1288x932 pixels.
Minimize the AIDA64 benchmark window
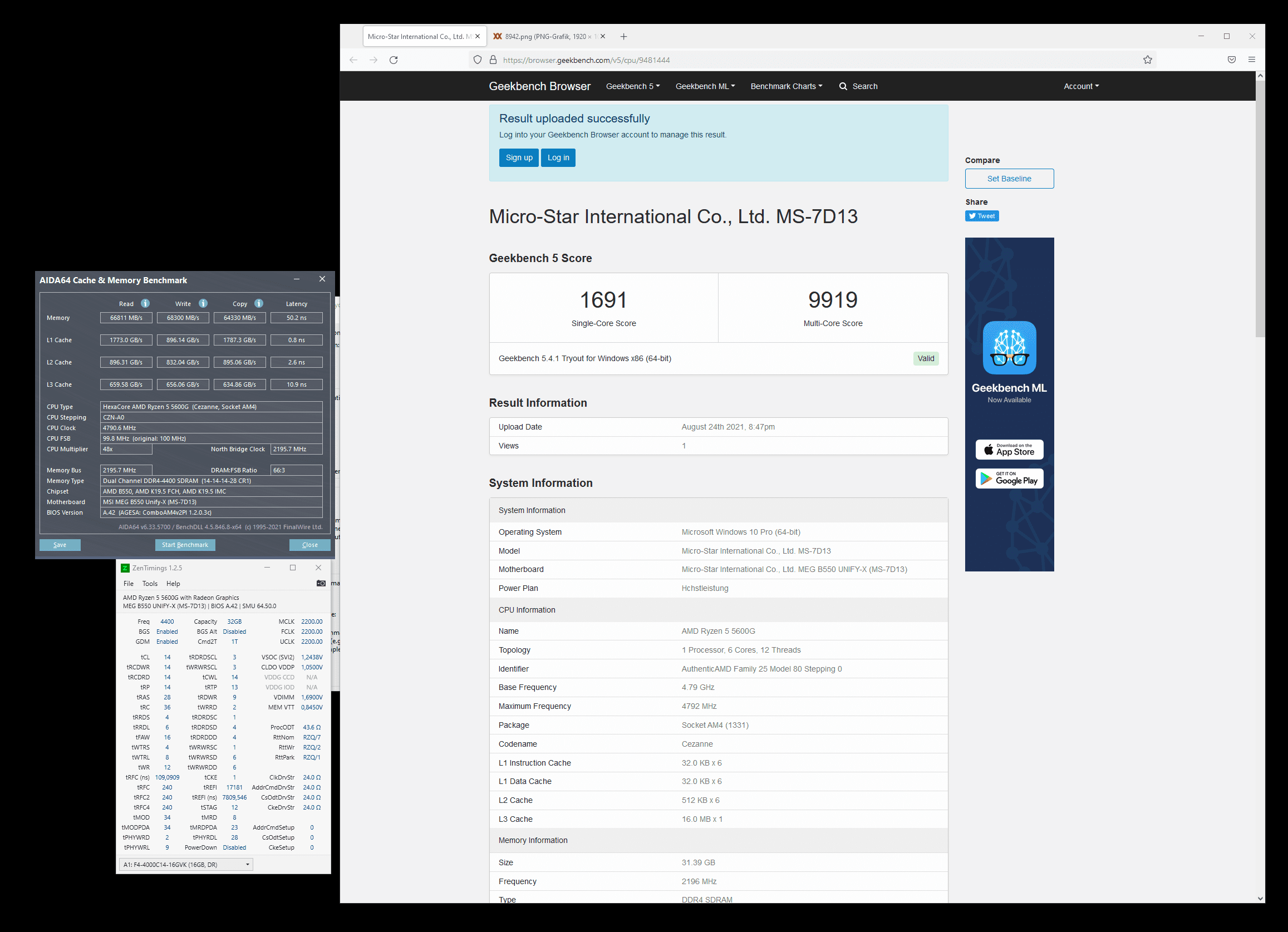click(297, 279)
